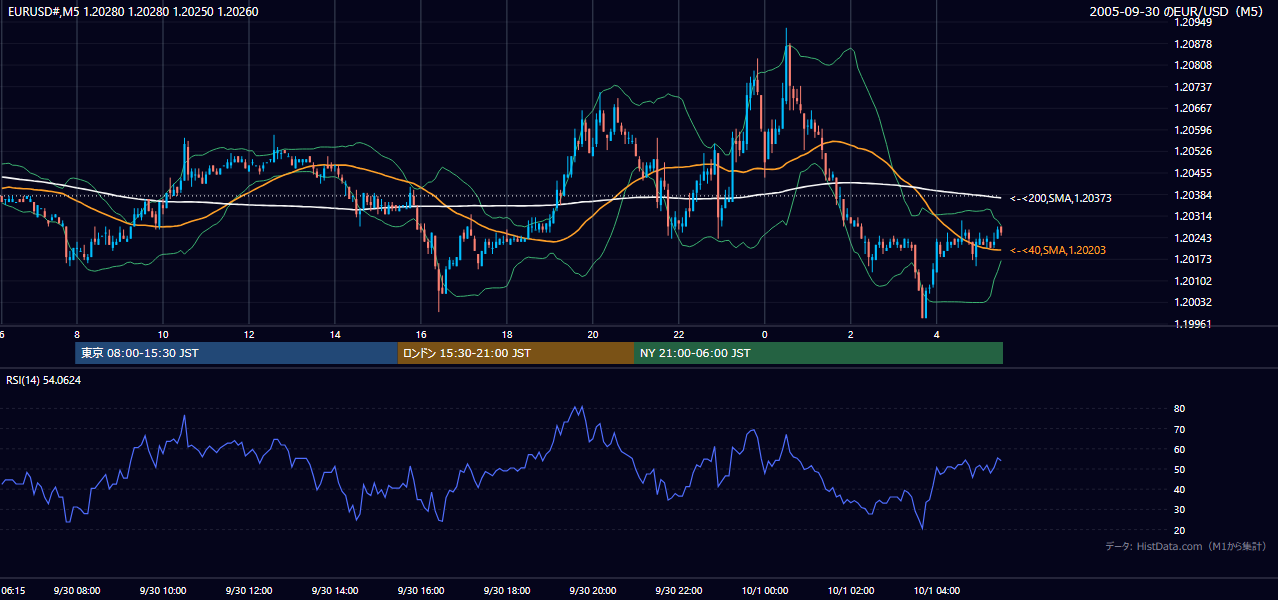The width and height of the screenshot is (1278, 600).
Task: Click hour marker 14 below the price chart
Action: (335, 334)
